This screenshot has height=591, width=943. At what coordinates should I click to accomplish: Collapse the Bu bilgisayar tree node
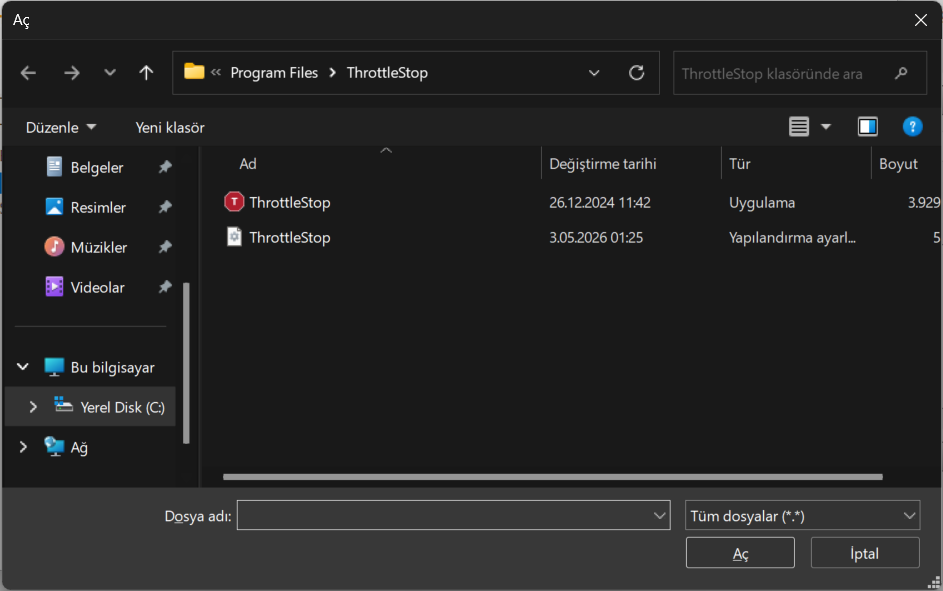pos(23,367)
